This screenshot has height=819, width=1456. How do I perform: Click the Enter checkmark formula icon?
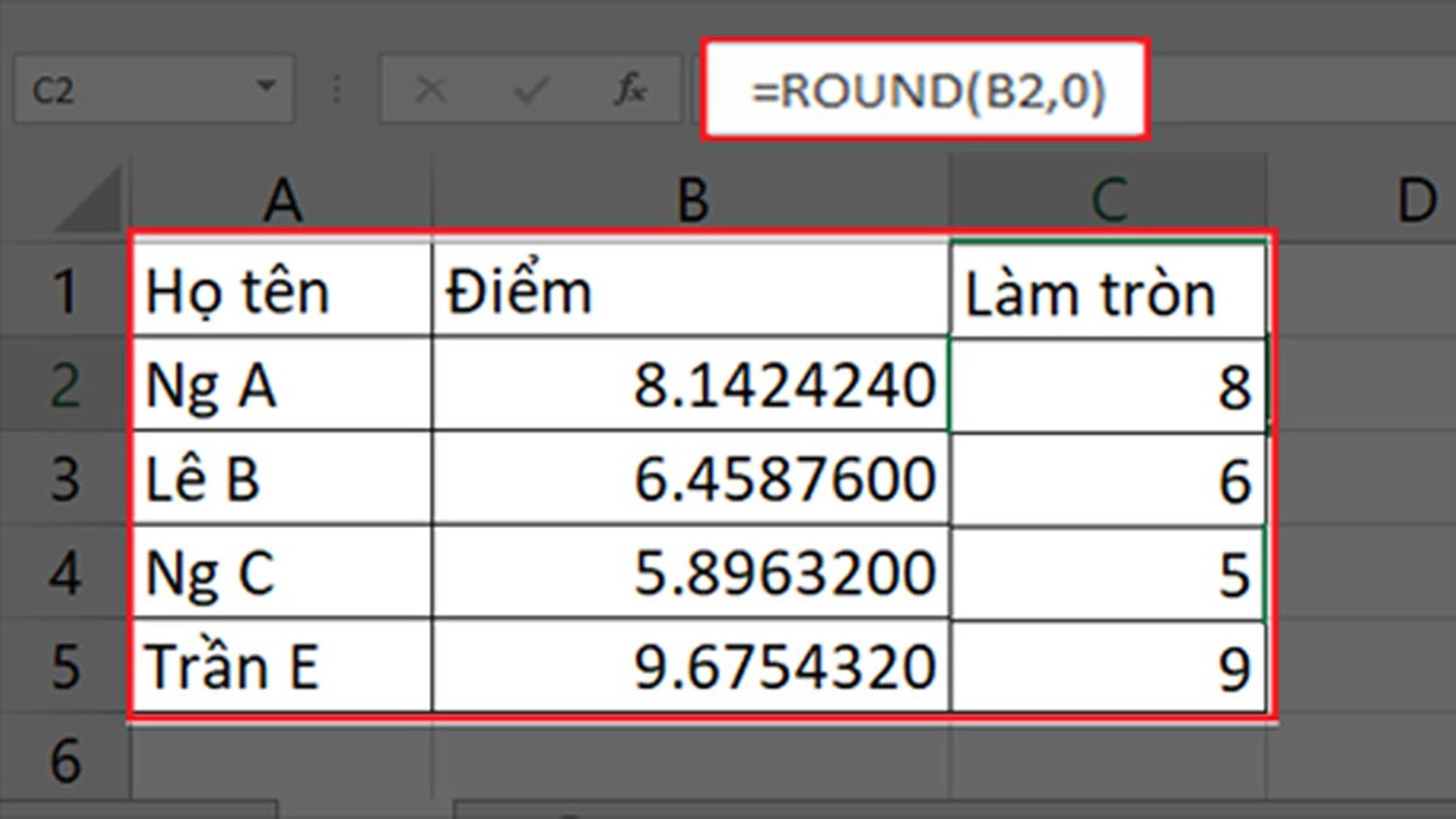(x=531, y=90)
